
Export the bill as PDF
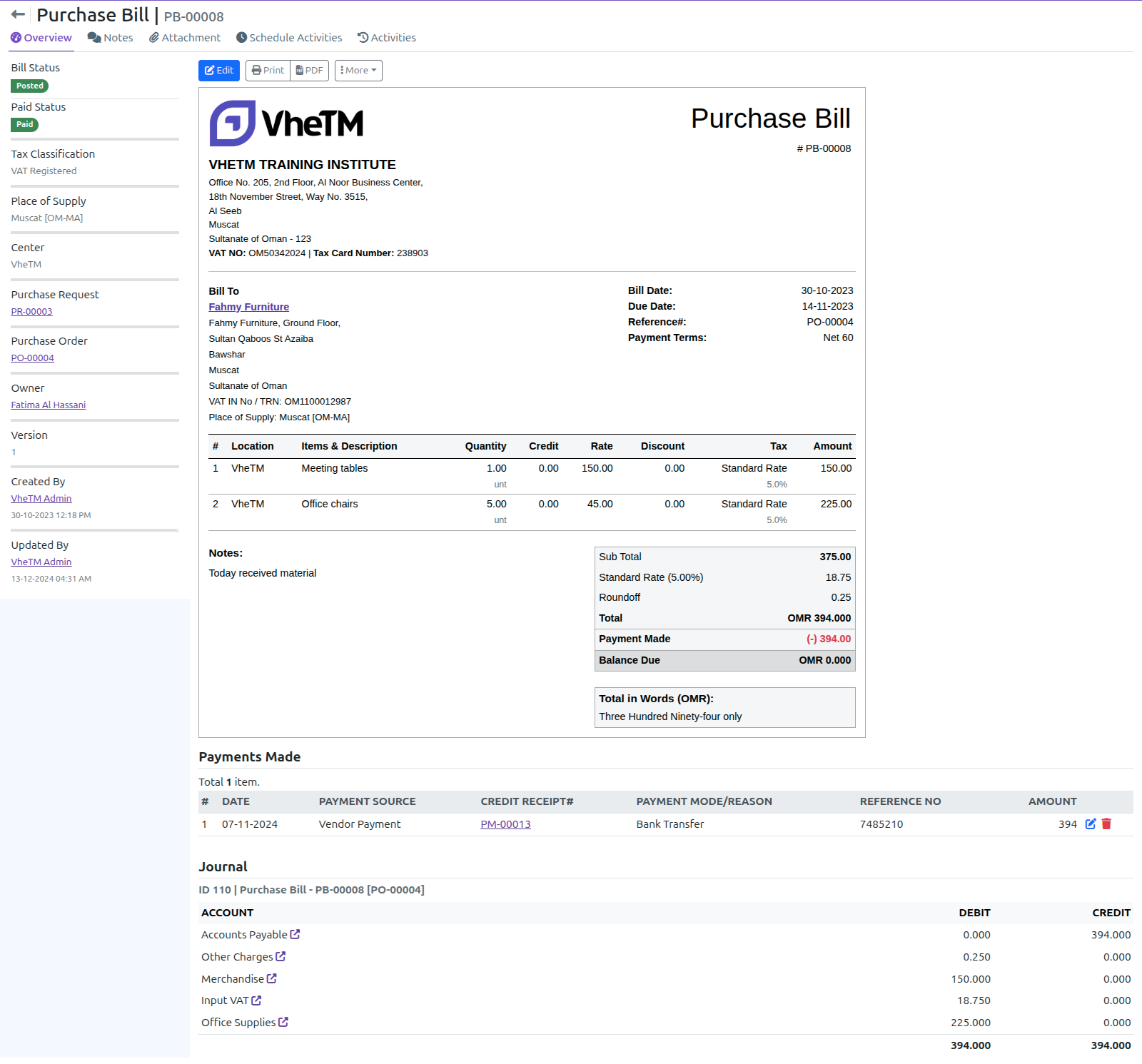309,71
